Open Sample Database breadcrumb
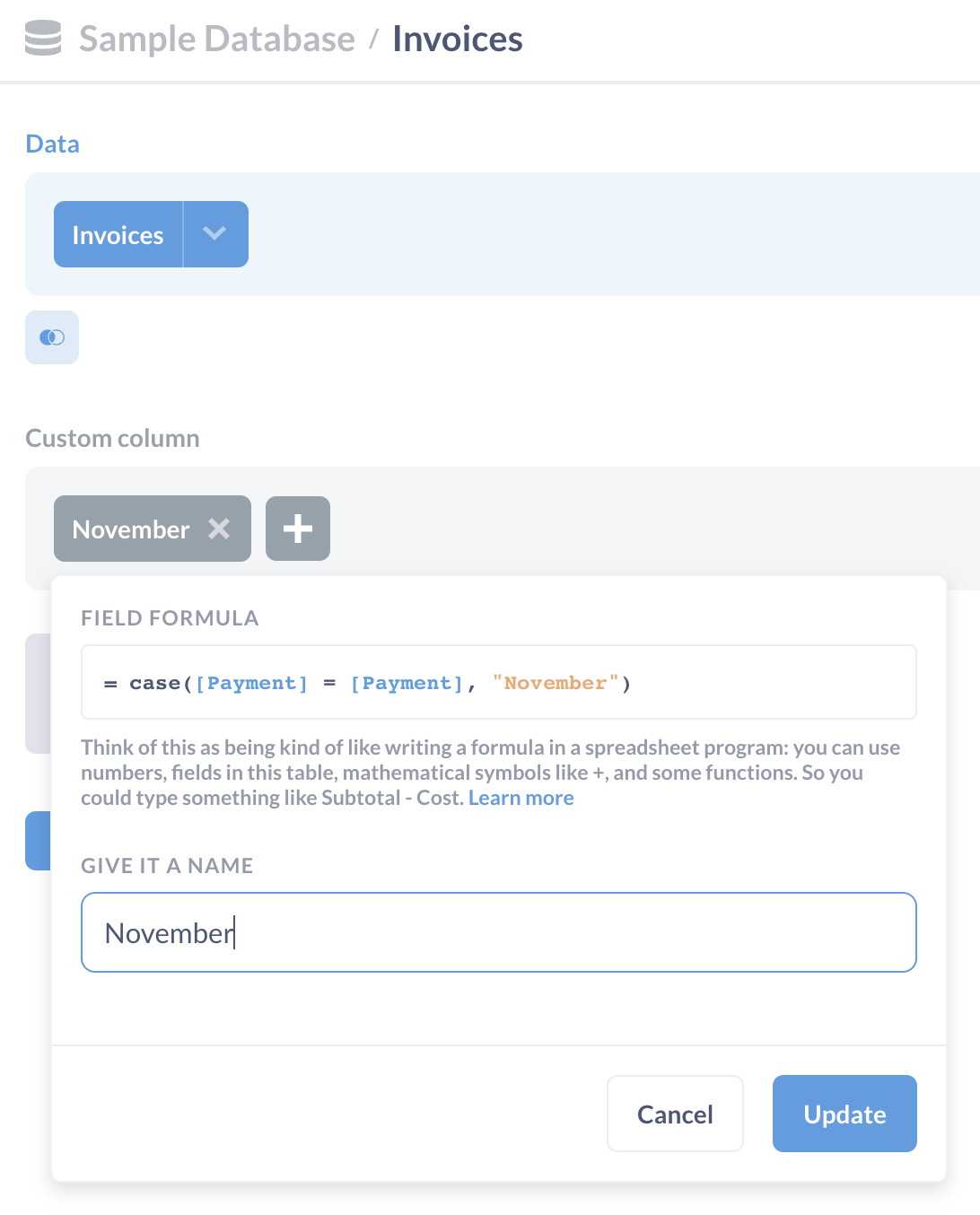Image resolution: width=980 pixels, height=1215 pixels. click(217, 39)
